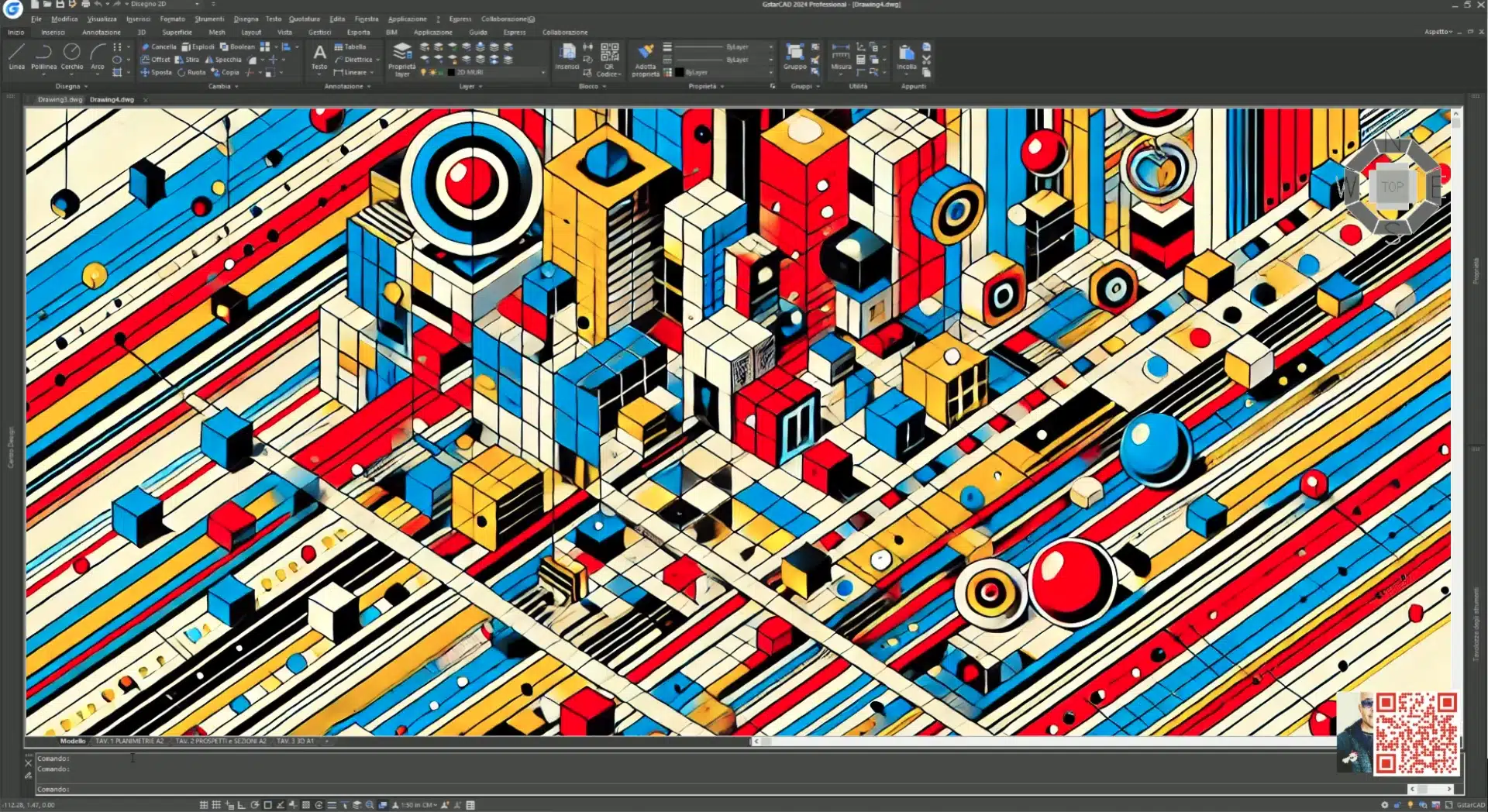1488x812 pixels.
Task: Switch to the Drawing3.dwg document tab
Action: coord(60,99)
